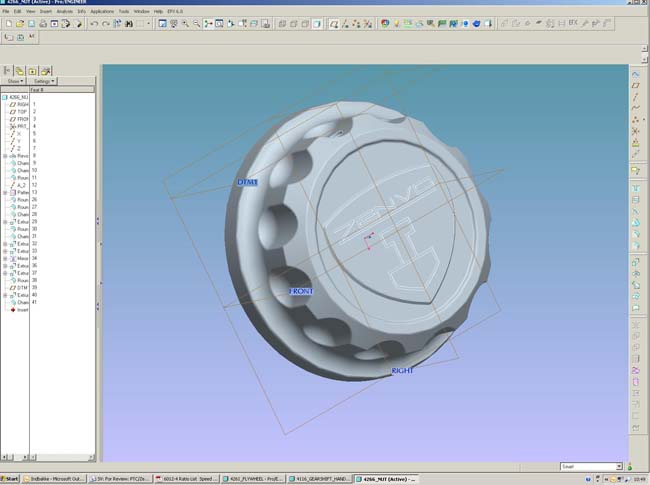Expand the Extrude feature number 40
Image resolution: width=650 pixels, height=485 pixels.
tap(5, 295)
